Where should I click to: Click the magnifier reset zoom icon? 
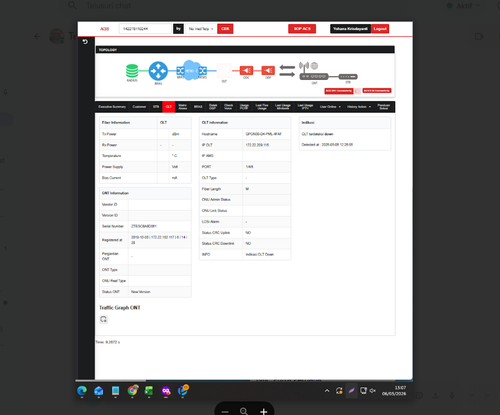click(x=244, y=411)
